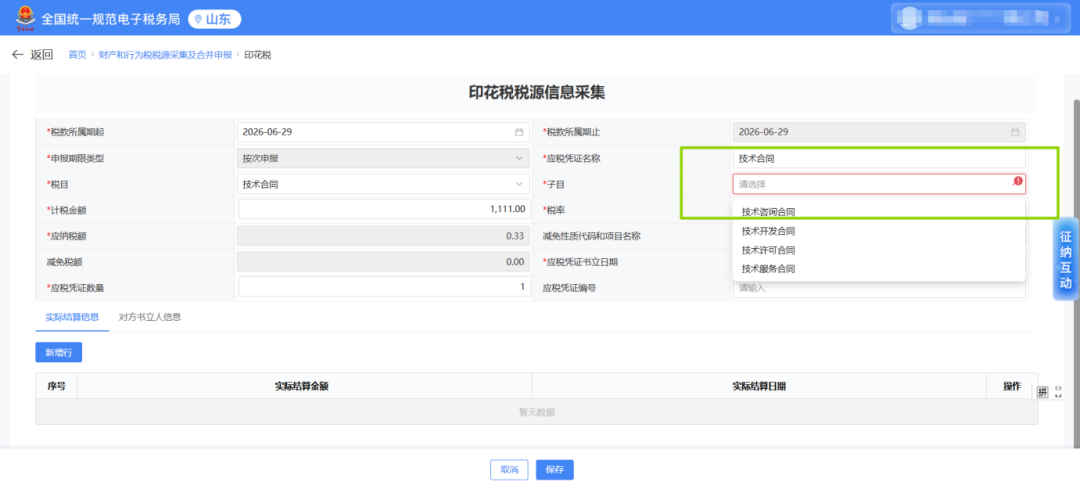Image resolution: width=1080 pixels, height=489 pixels.
Task: Click the 返回 back arrow
Action: point(17,55)
